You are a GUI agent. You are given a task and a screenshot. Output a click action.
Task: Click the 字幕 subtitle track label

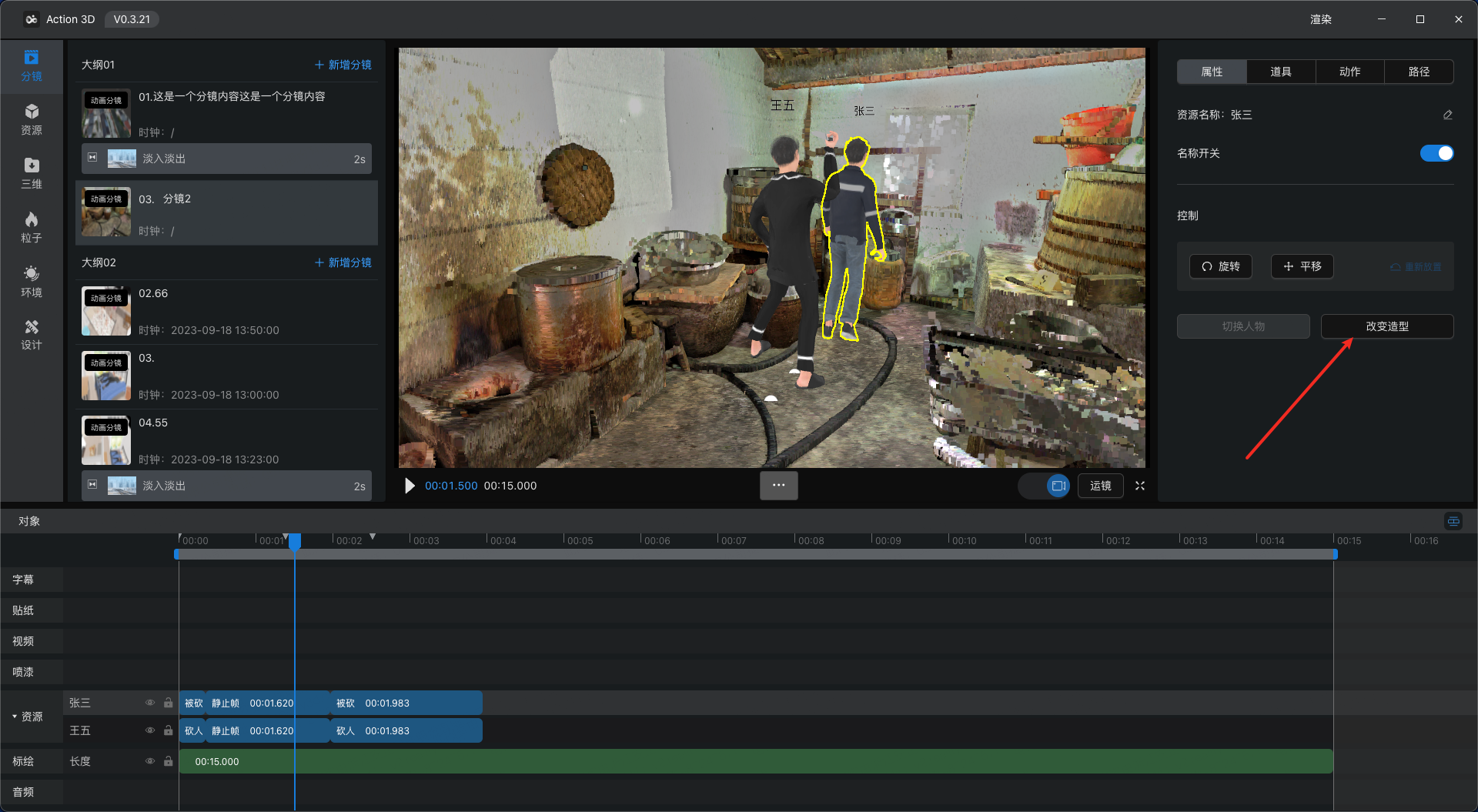coord(23,580)
